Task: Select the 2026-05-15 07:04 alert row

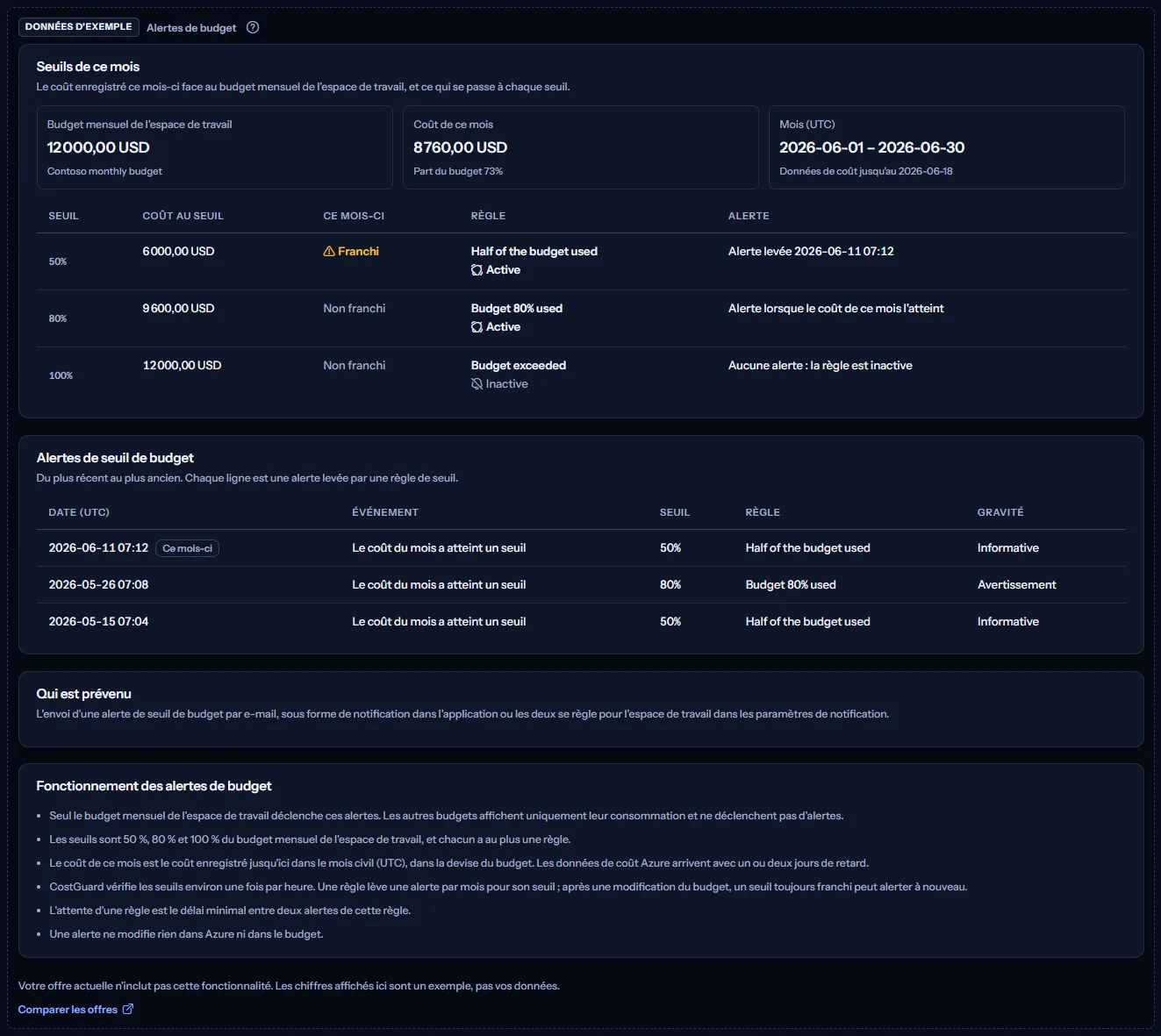Action: 581,622
